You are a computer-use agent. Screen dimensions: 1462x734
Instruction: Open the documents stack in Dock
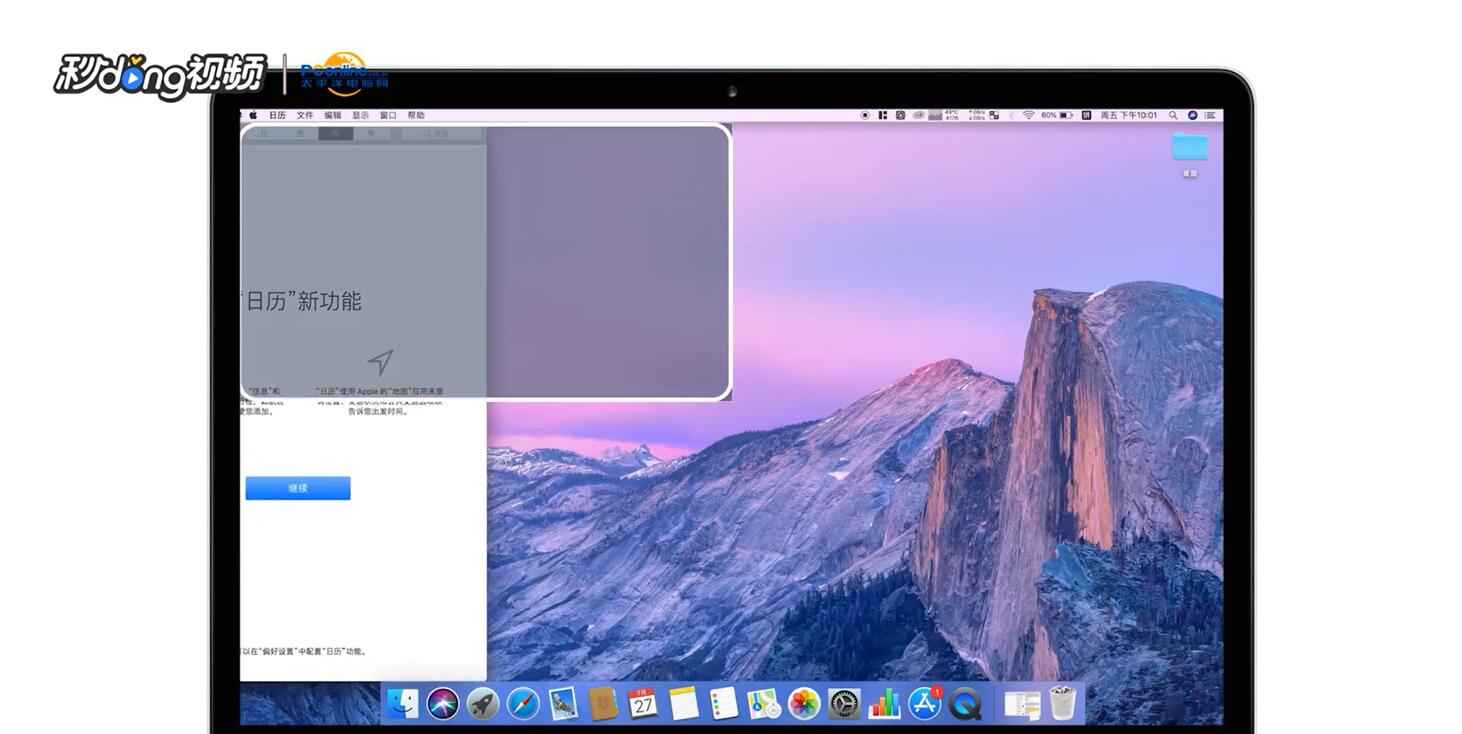(1022, 704)
